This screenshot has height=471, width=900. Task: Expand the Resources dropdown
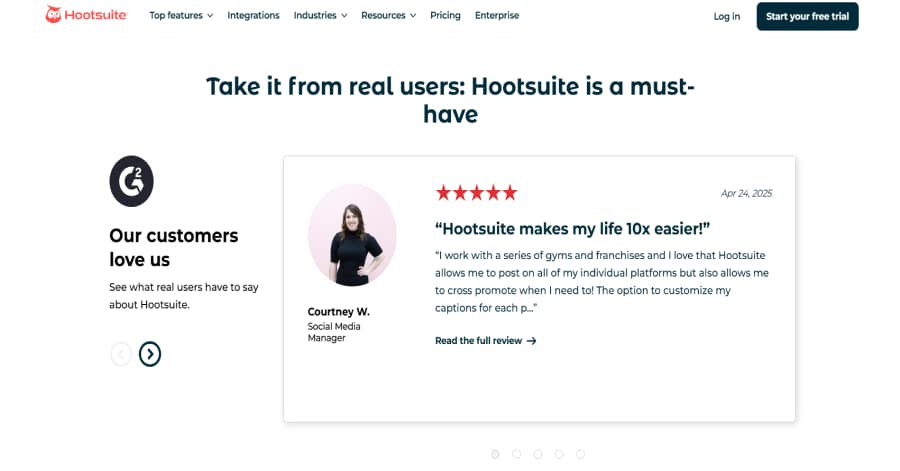(x=389, y=15)
